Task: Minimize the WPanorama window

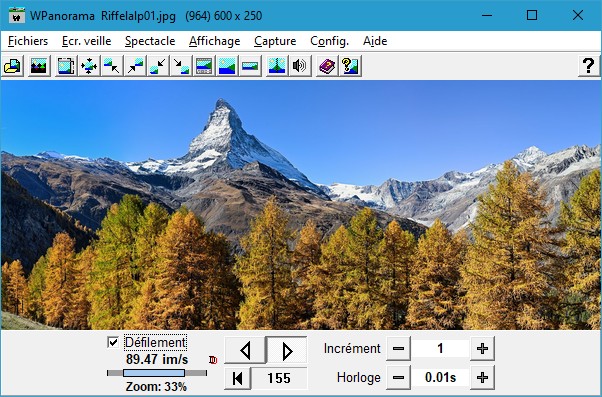Action: [x=487, y=15]
